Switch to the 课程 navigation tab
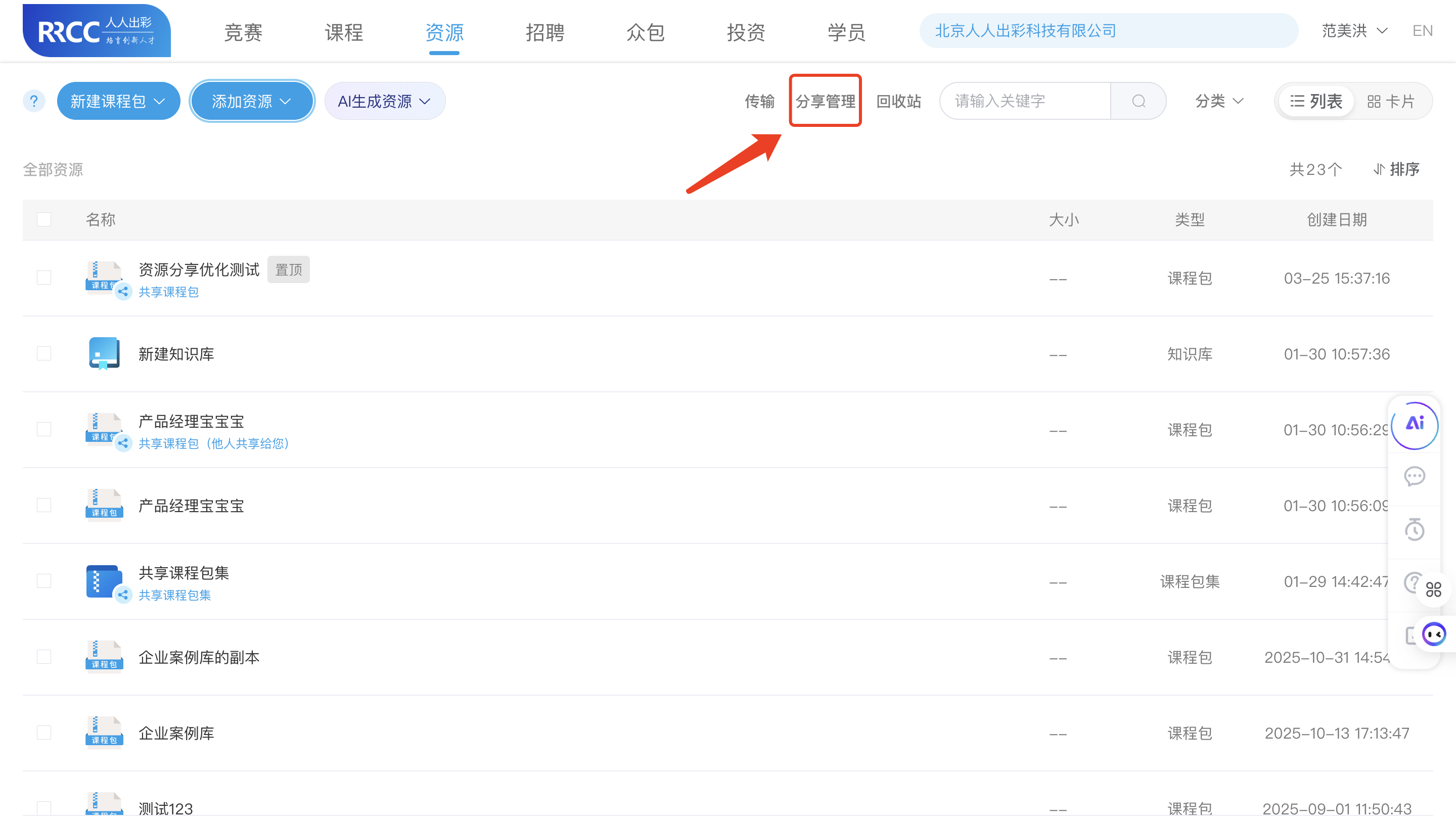This screenshot has width=1456, height=821. coord(344,32)
